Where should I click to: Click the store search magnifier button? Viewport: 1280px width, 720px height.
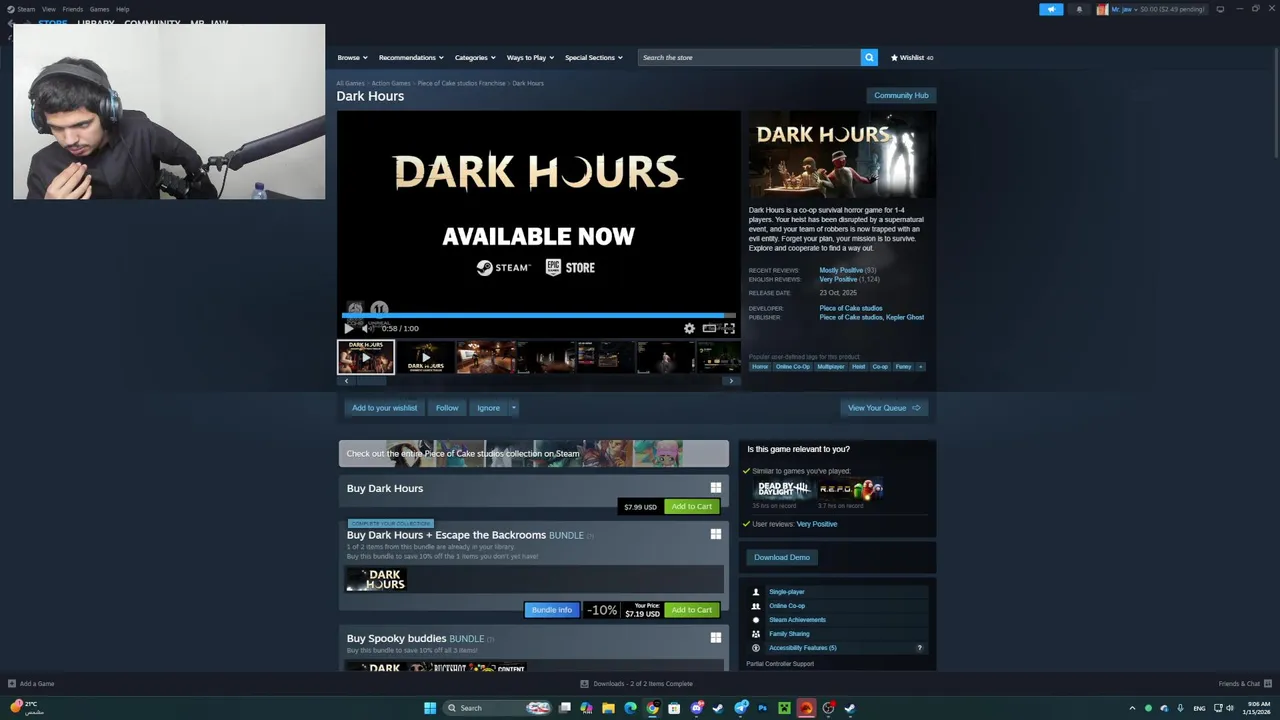click(869, 57)
